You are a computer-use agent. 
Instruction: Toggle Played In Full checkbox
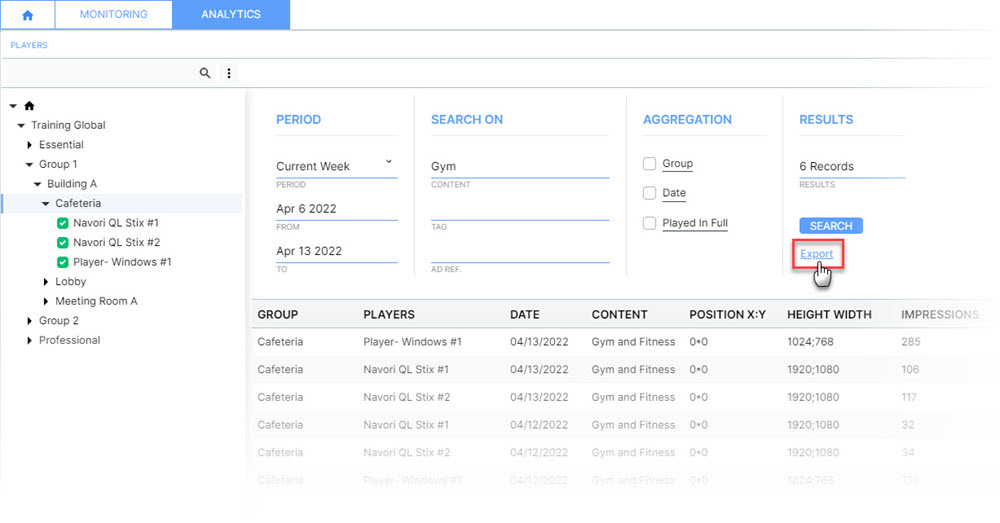(x=650, y=223)
